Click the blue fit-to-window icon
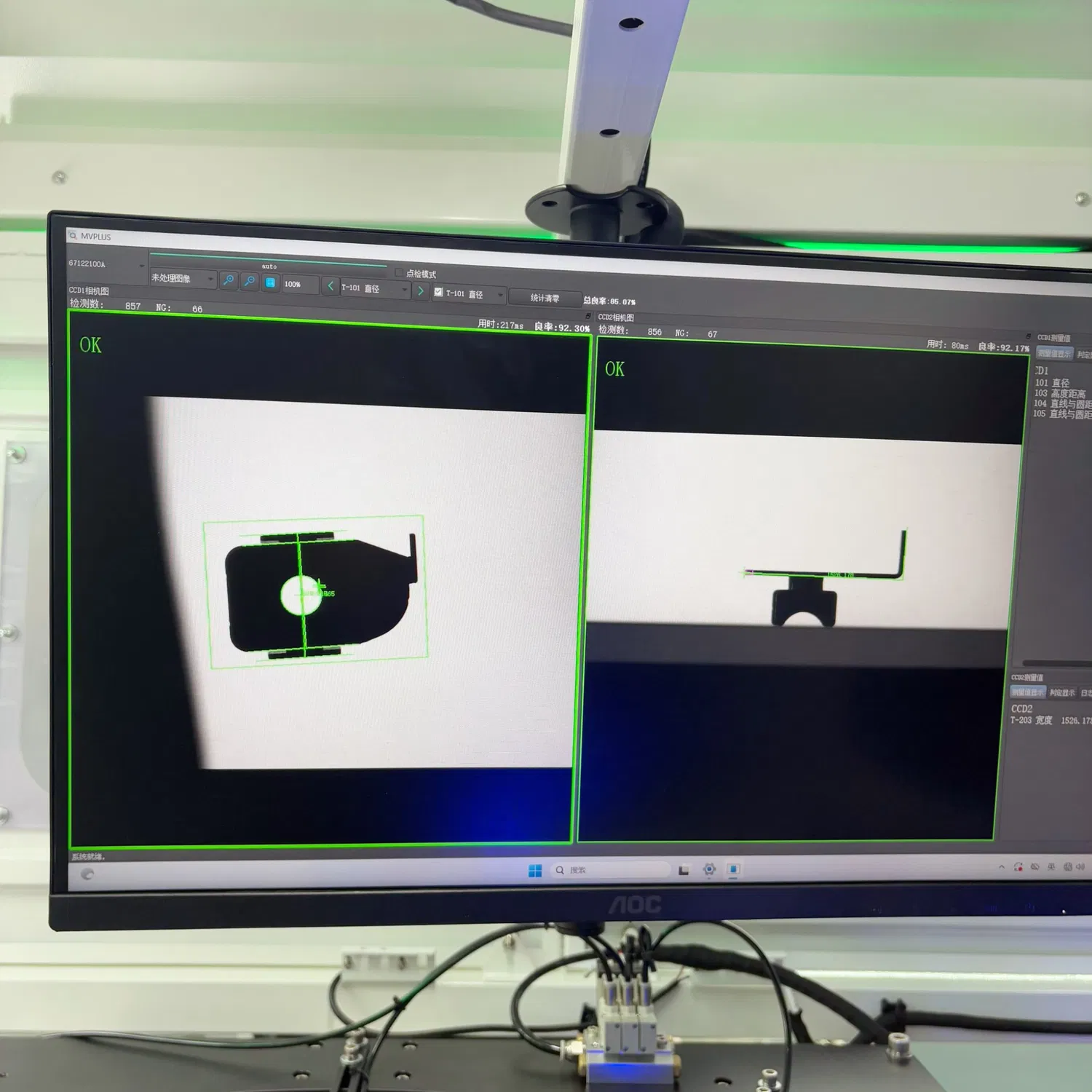 (x=270, y=282)
